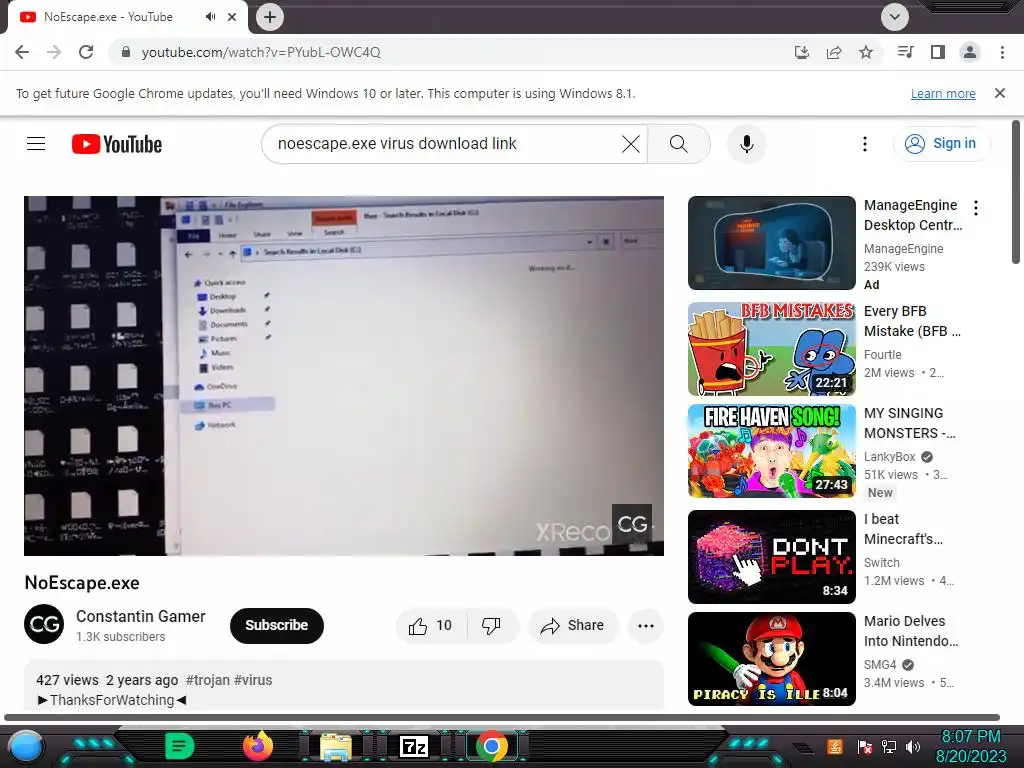1024x768 pixels.
Task: Follow the #virus hashtag link
Action: [x=253, y=680]
